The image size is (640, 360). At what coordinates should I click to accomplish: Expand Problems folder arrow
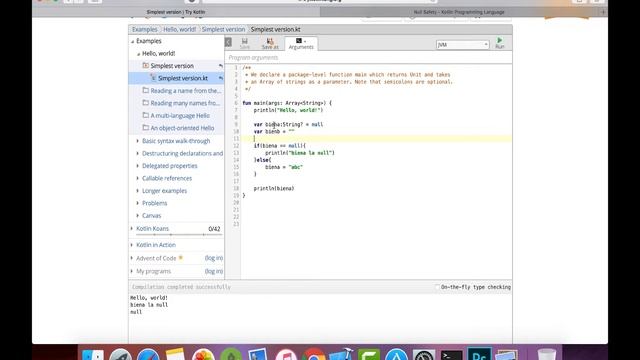click(x=138, y=203)
